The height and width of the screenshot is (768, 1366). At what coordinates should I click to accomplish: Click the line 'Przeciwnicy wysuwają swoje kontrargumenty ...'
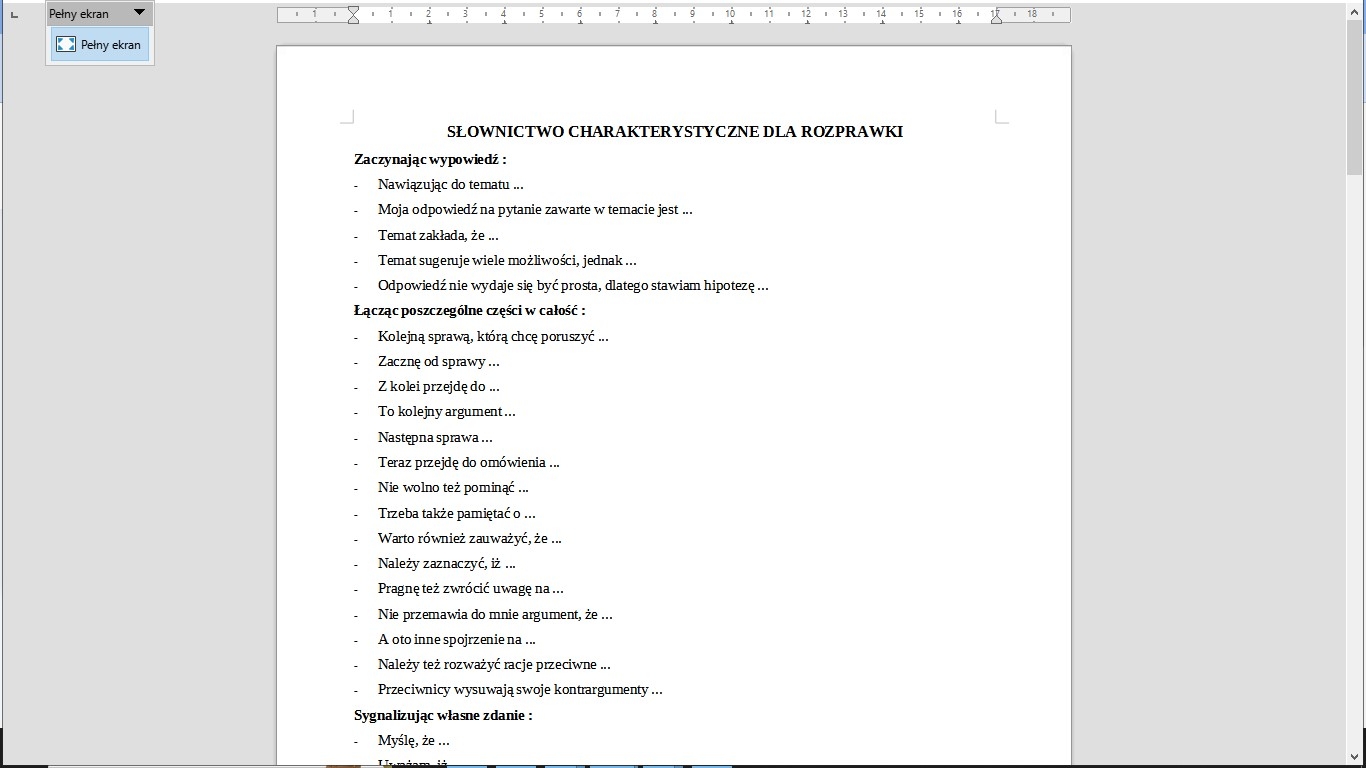coord(520,689)
